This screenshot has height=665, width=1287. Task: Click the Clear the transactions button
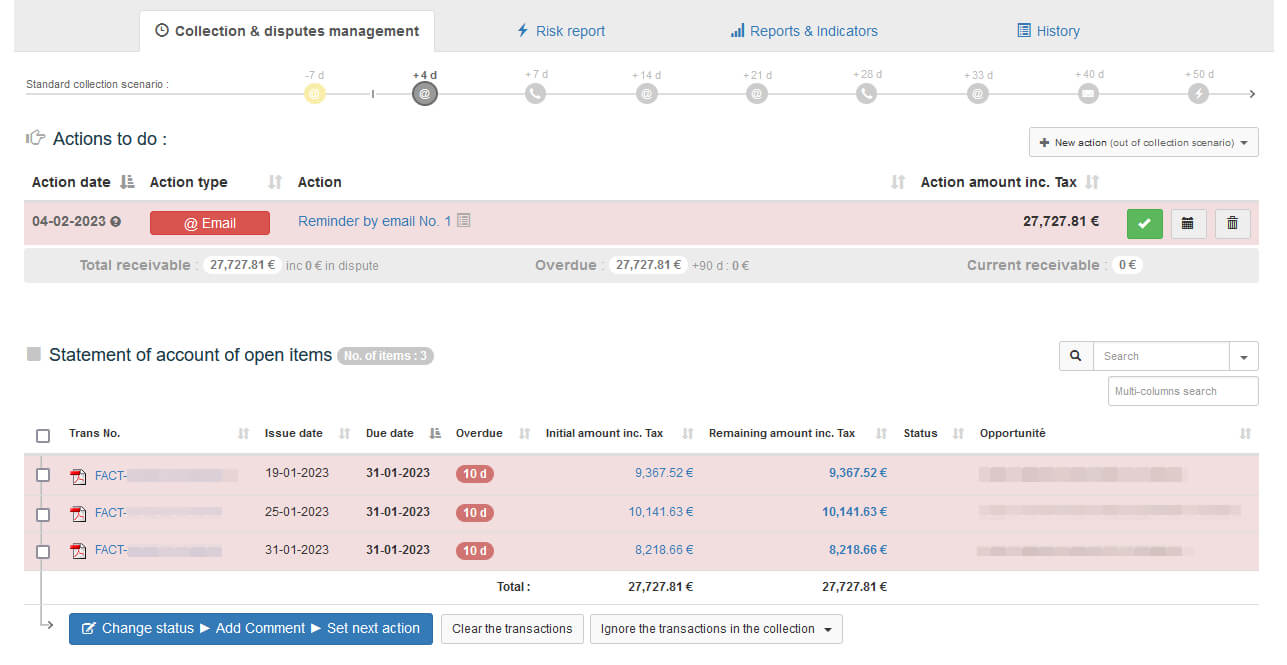(512, 629)
